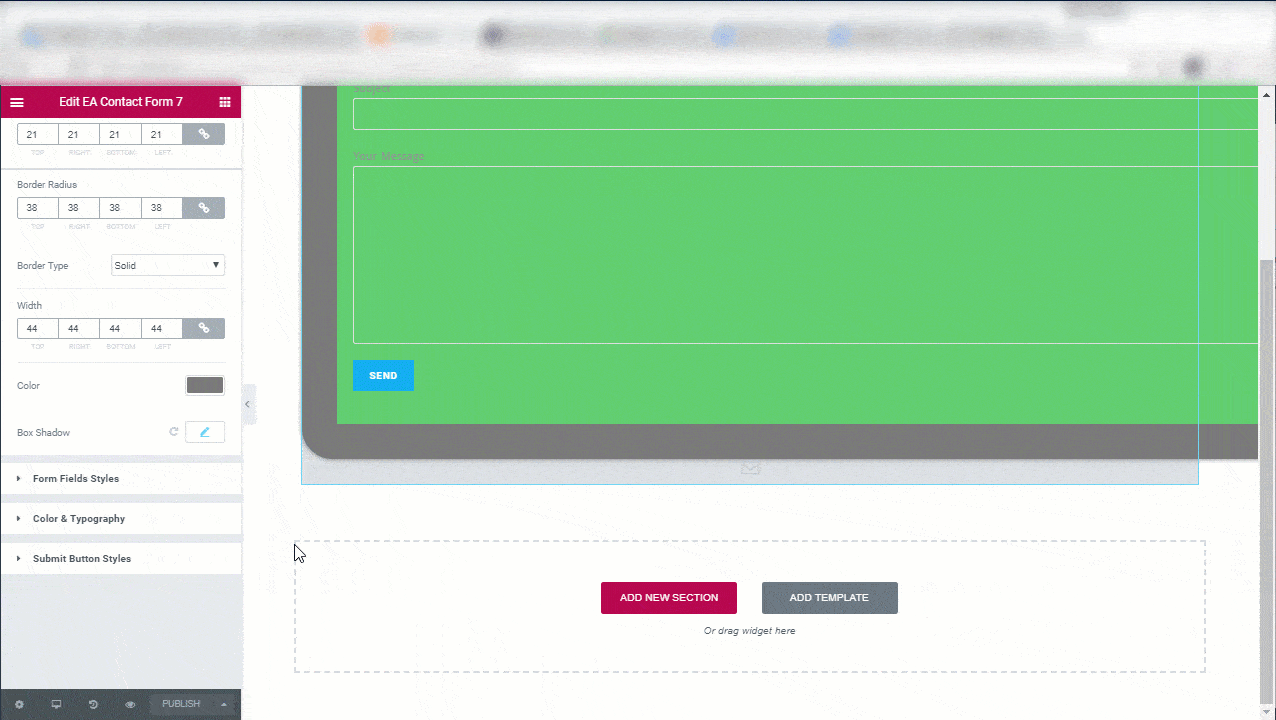This screenshot has width=1276, height=720.
Task: Collapse the editor panel with side arrow
Action: (x=248, y=404)
